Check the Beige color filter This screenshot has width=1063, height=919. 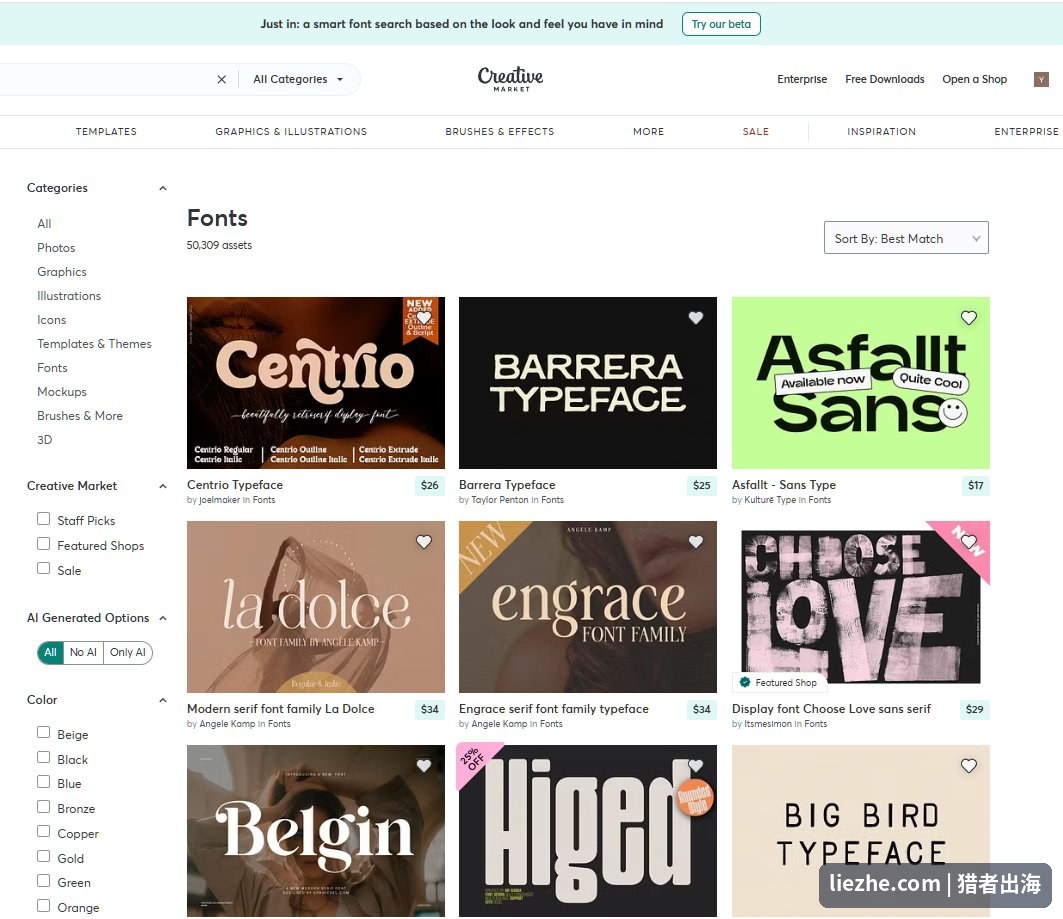coord(43,732)
